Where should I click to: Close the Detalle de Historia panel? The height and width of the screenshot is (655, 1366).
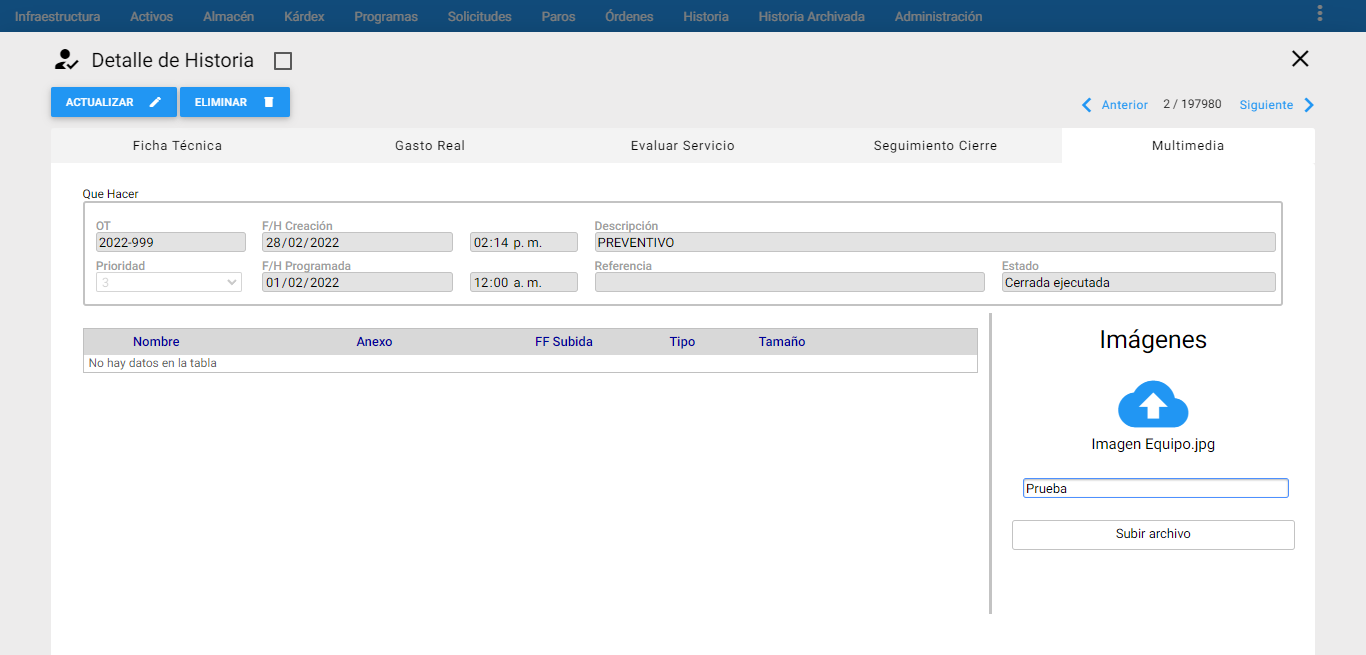pyautogui.click(x=1300, y=59)
